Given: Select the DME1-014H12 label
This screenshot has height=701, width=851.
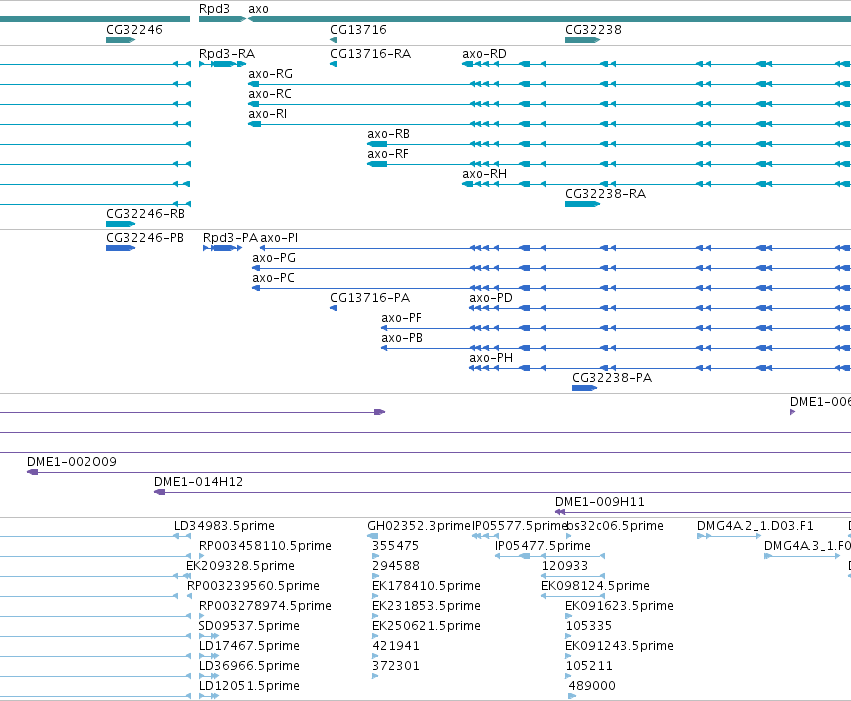Looking at the screenshot, I should point(198,482).
